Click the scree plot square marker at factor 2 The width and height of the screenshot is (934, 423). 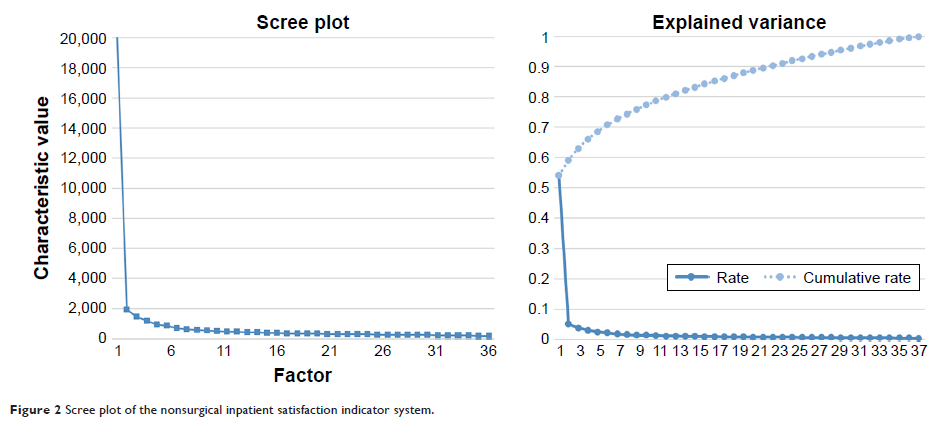coord(126,309)
